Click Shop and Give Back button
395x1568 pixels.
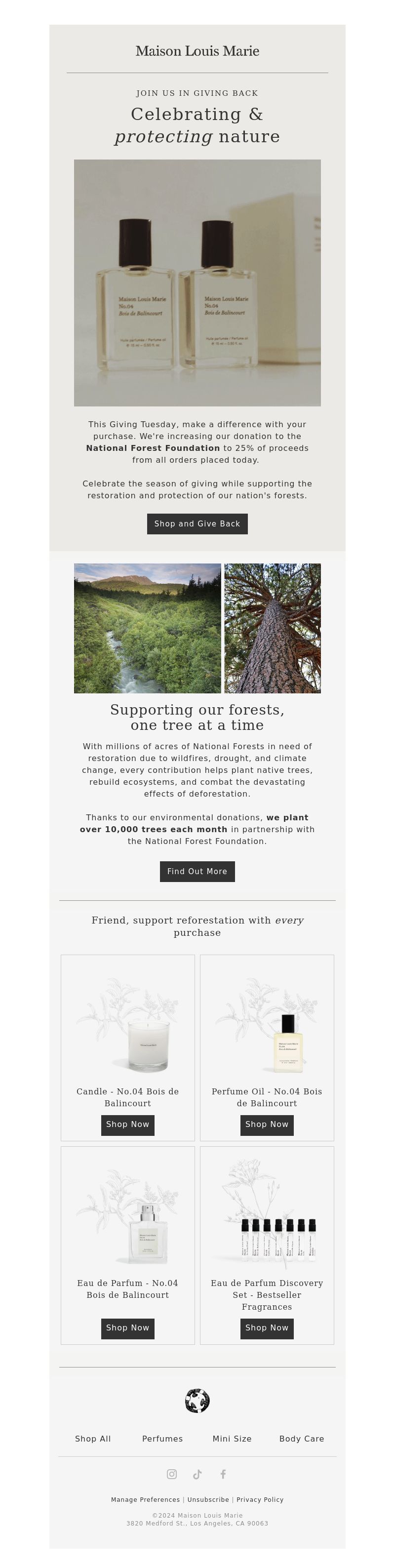197,523
